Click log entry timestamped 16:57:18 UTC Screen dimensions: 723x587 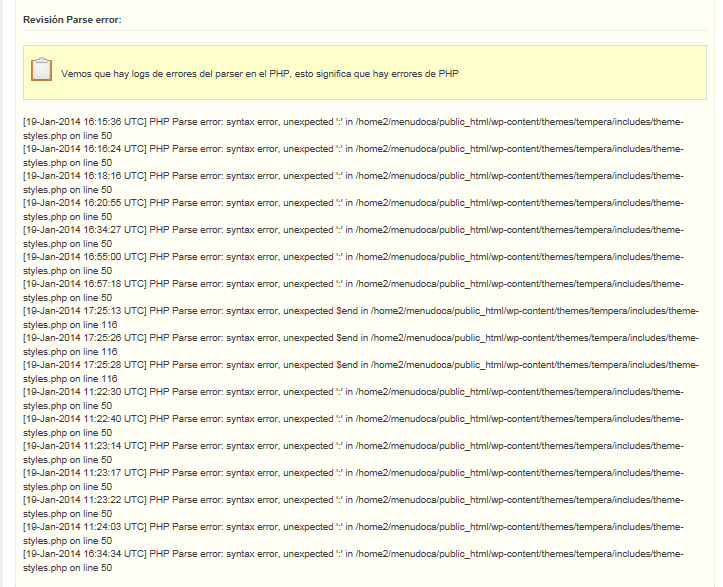353,291
